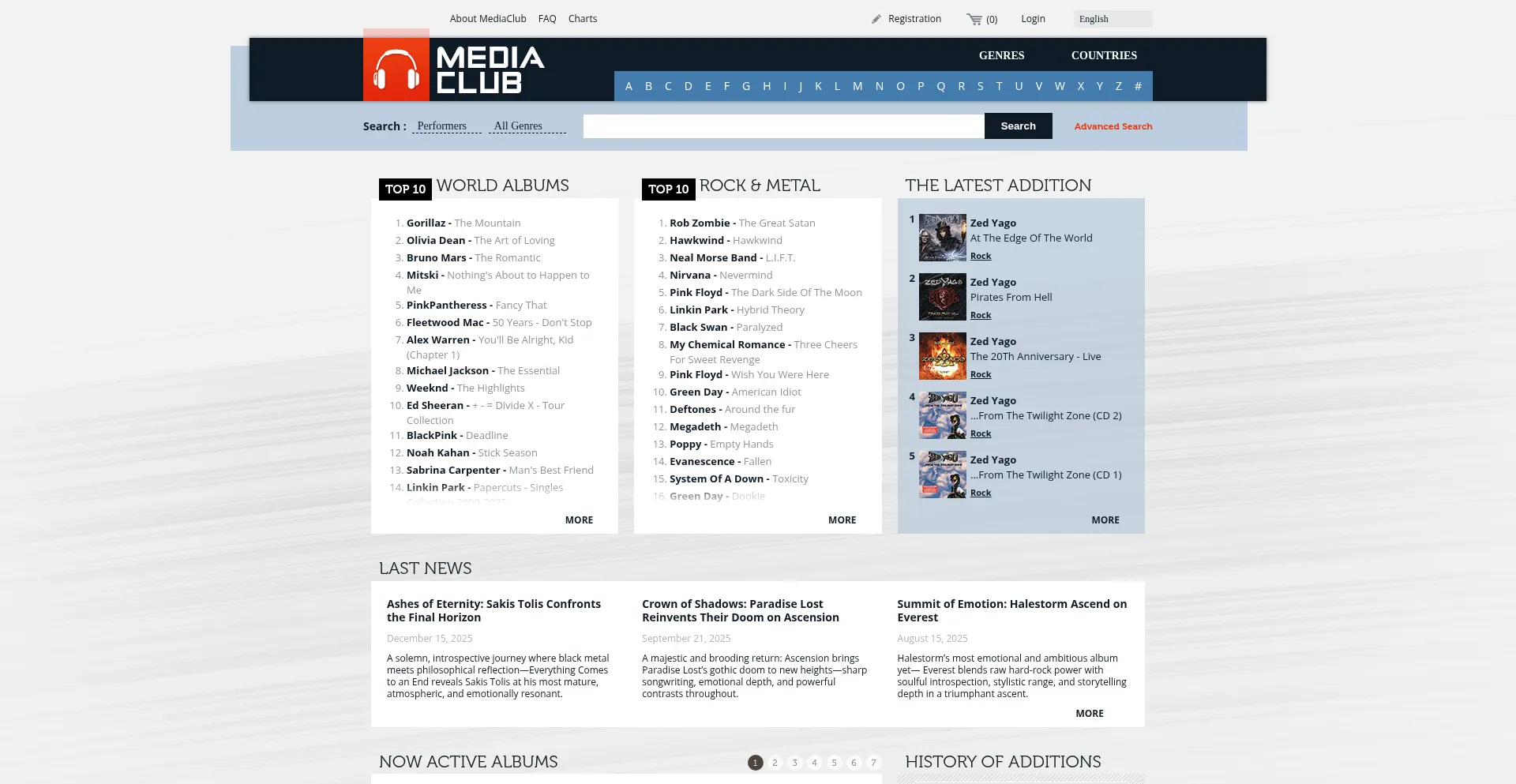
Task: Focus the search text field
Action: click(783, 126)
